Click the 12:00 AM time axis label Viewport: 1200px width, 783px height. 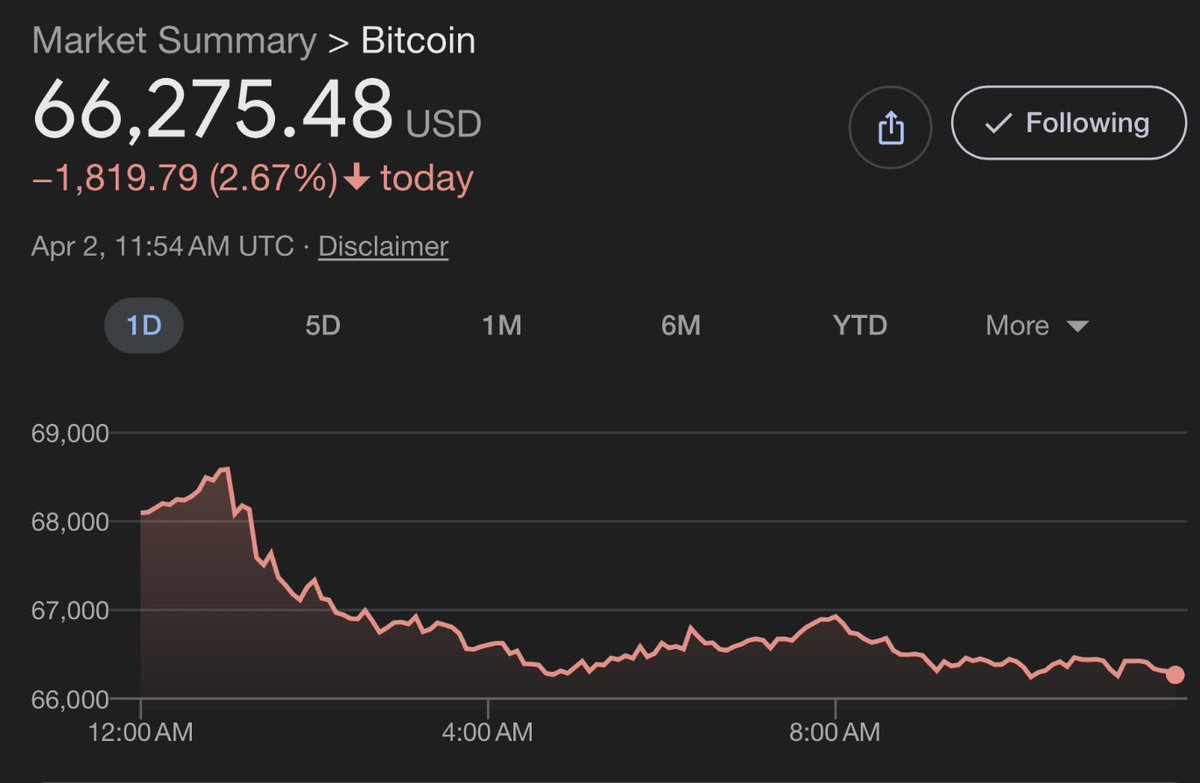click(140, 733)
